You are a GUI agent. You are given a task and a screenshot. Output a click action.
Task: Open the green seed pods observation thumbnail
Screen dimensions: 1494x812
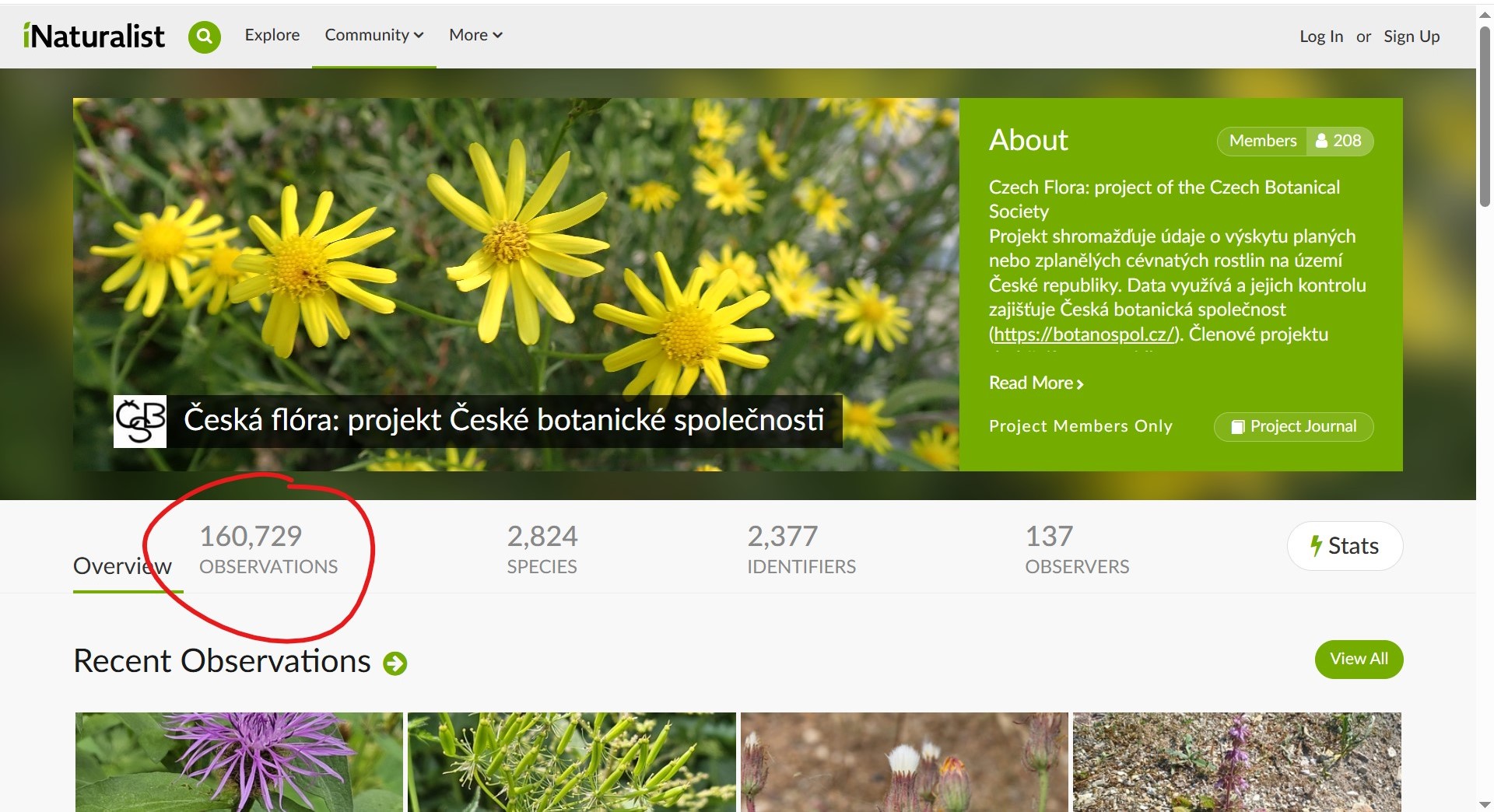(572, 762)
